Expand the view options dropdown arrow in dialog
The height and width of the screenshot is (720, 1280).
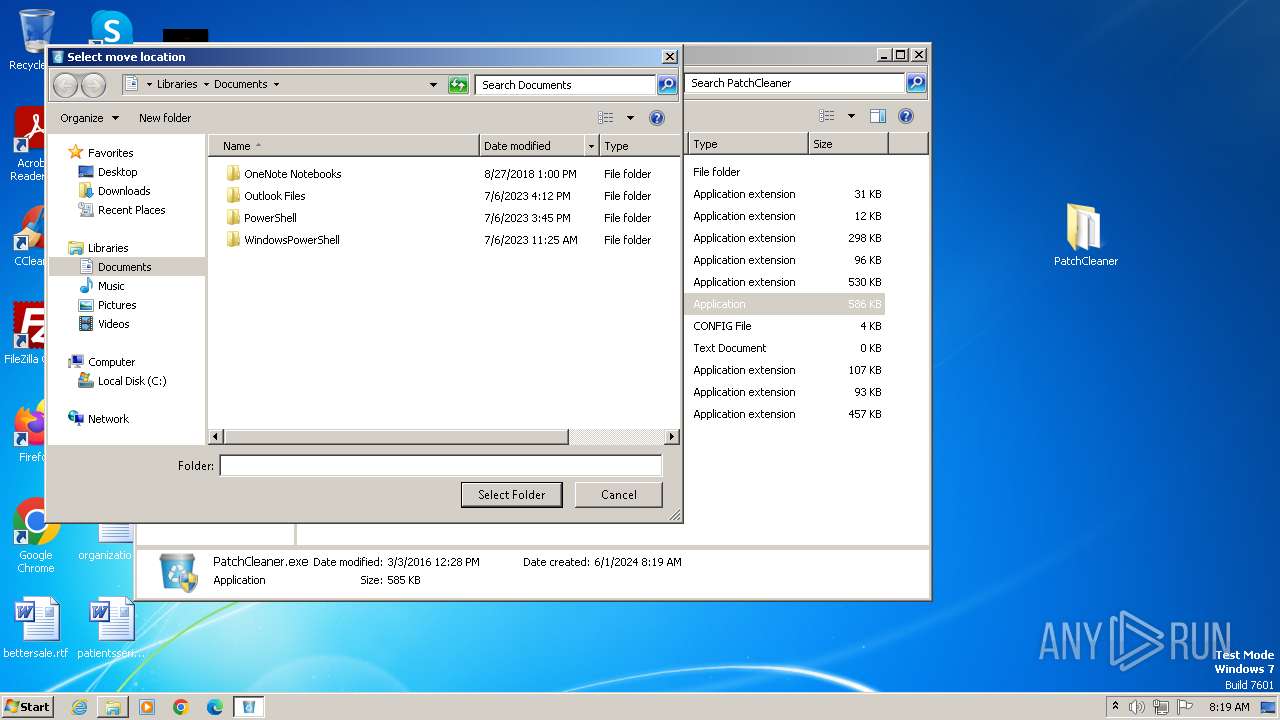(x=630, y=118)
